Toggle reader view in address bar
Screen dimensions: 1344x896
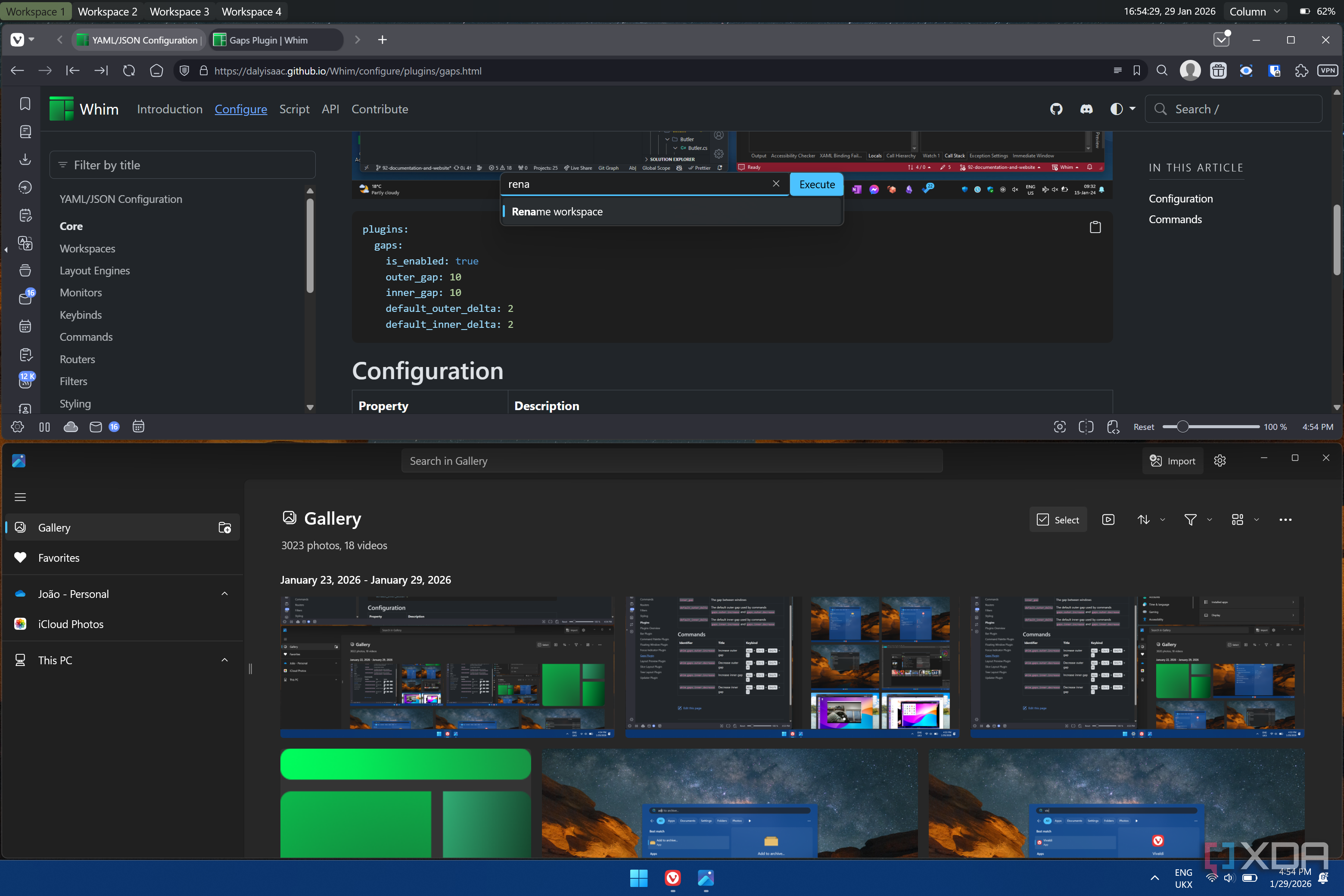tap(1117, 71)
